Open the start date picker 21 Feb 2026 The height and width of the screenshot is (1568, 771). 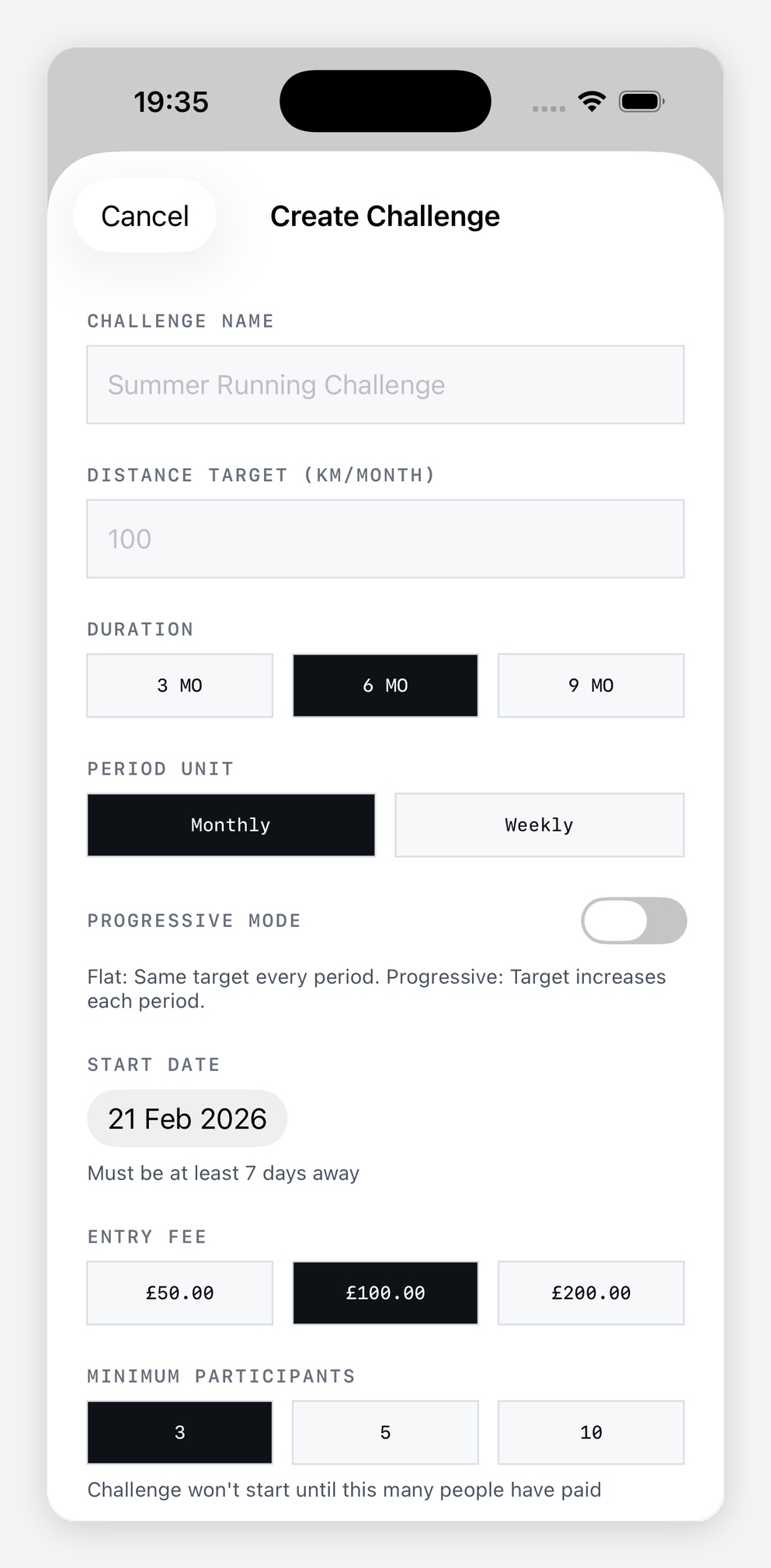pos(187,1119)
